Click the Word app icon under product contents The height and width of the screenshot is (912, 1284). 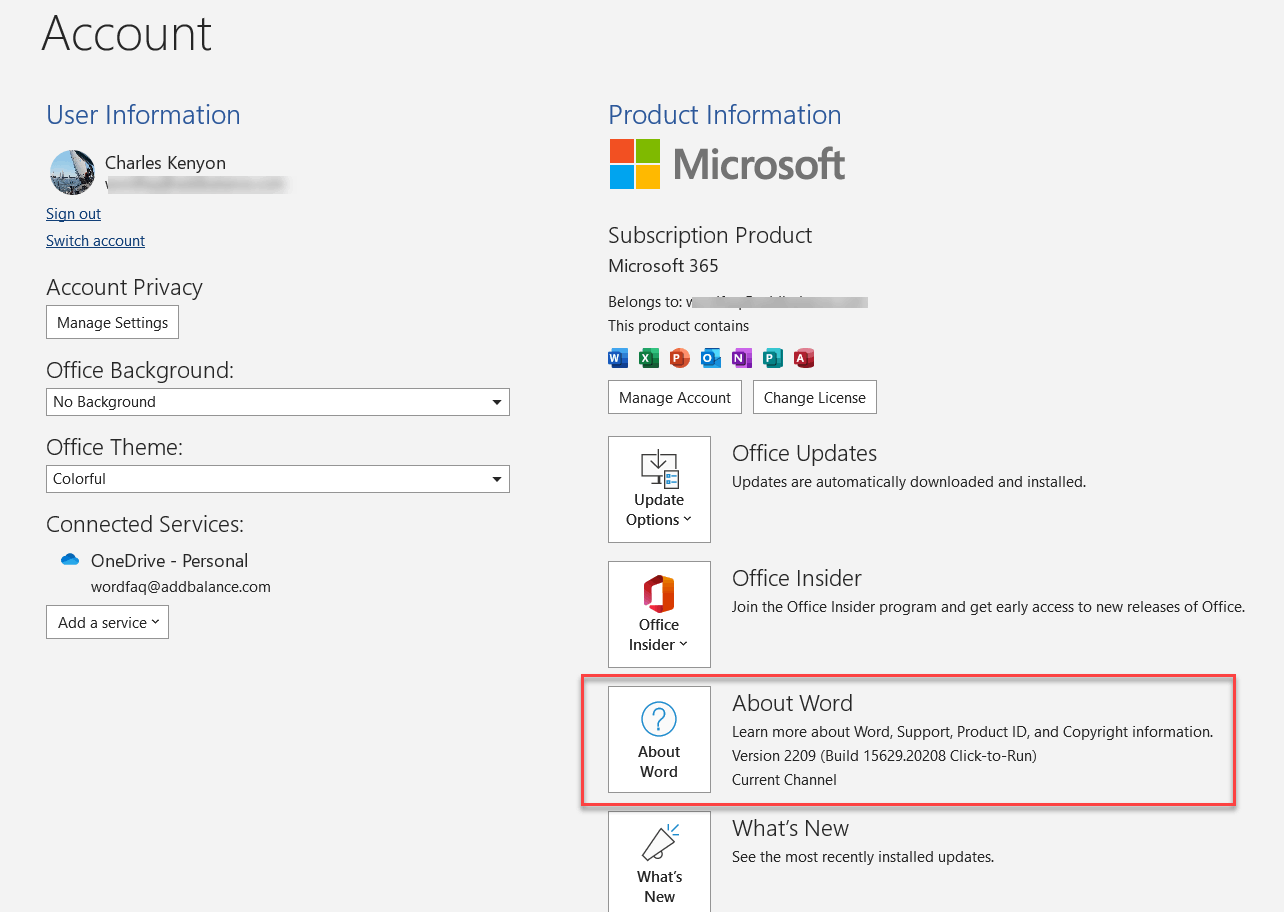click(x=618, y=358)
